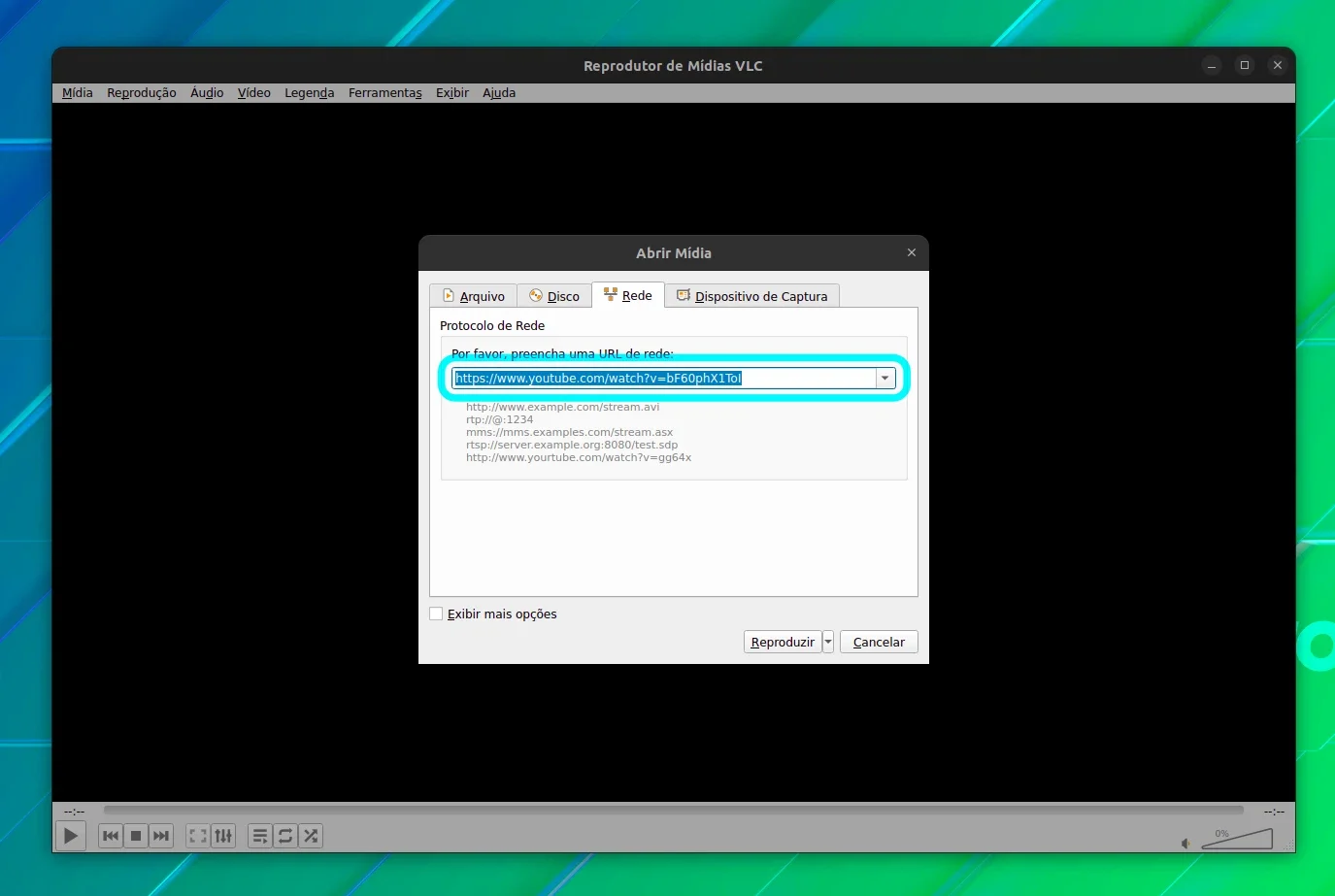Enable Exibir mais opções checkbox
The width and height of the screenshot is (1335, 896).
(x=437, y=614)
